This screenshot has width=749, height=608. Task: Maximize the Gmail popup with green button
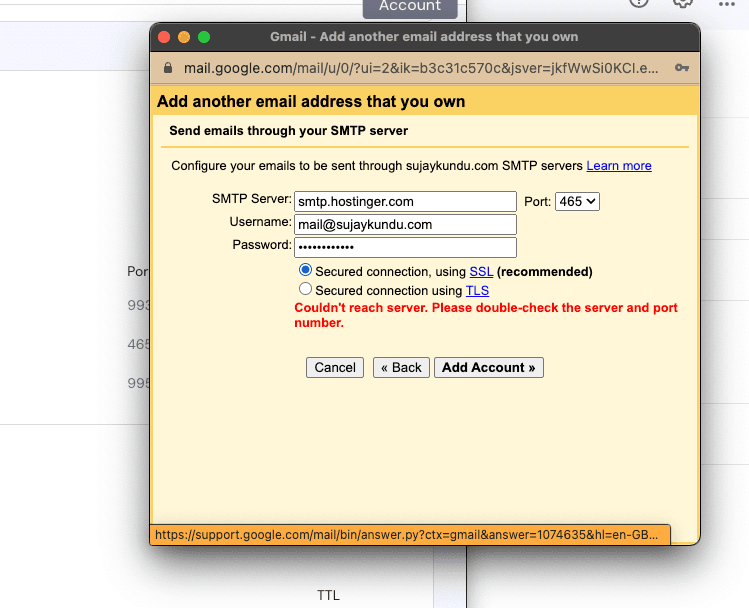coord(204,37)
